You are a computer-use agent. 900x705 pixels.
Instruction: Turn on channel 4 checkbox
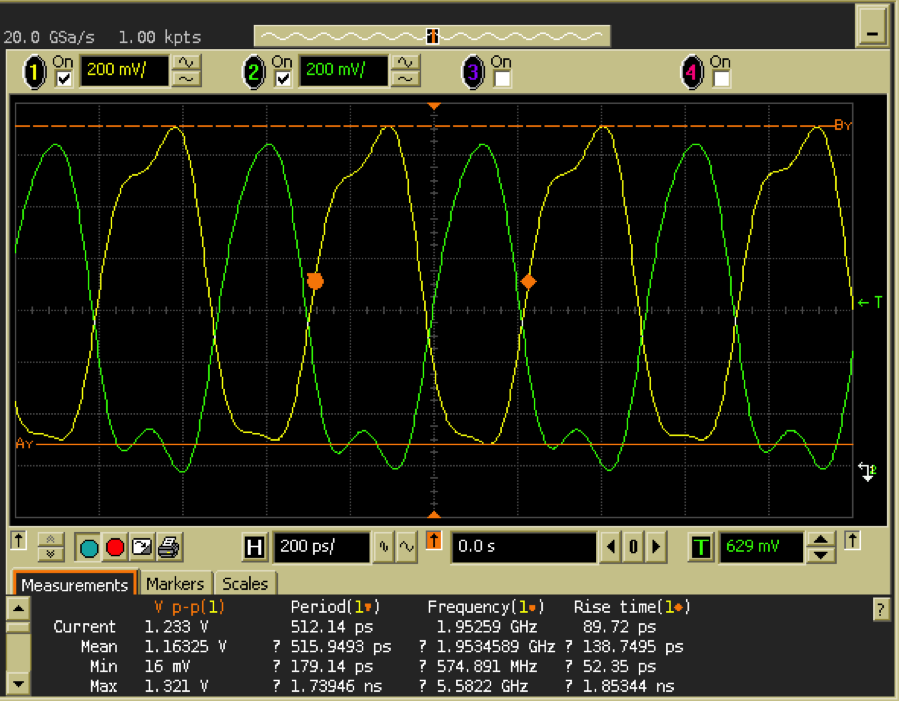pyautogui.click(x=720, y=79)
